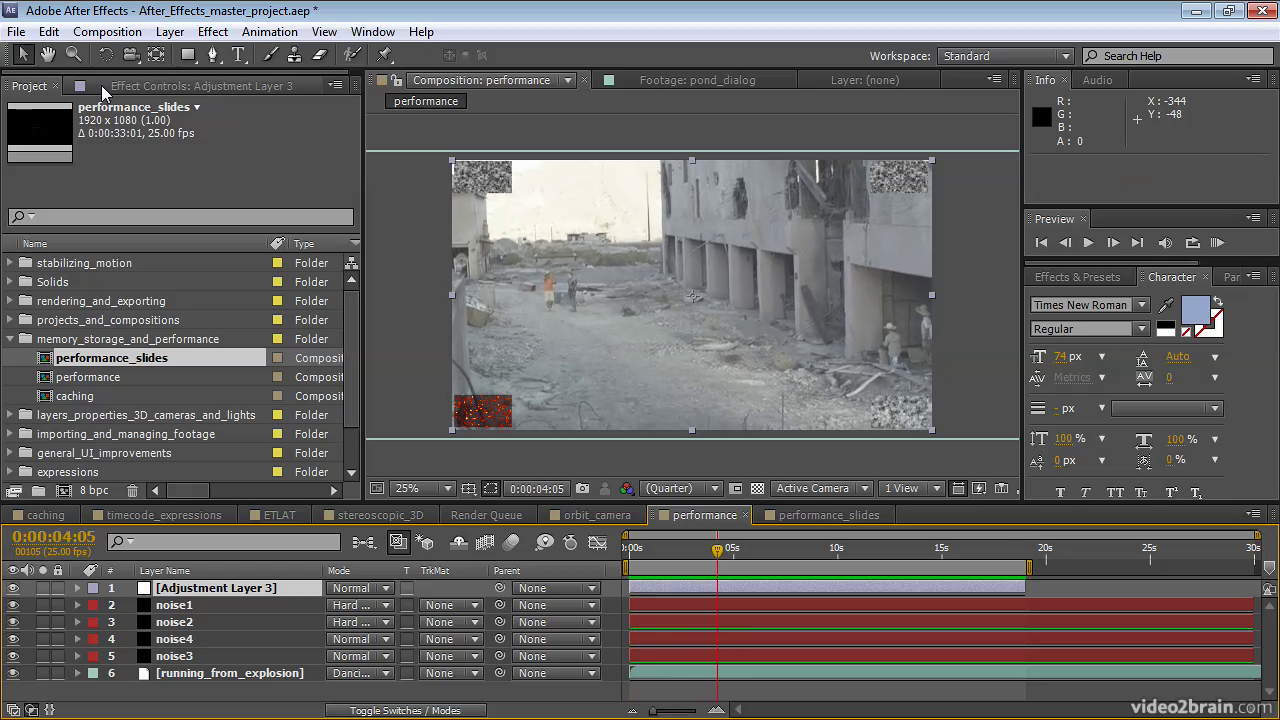
Task: Select the Hand tool
Action: (x=48, y=55)
